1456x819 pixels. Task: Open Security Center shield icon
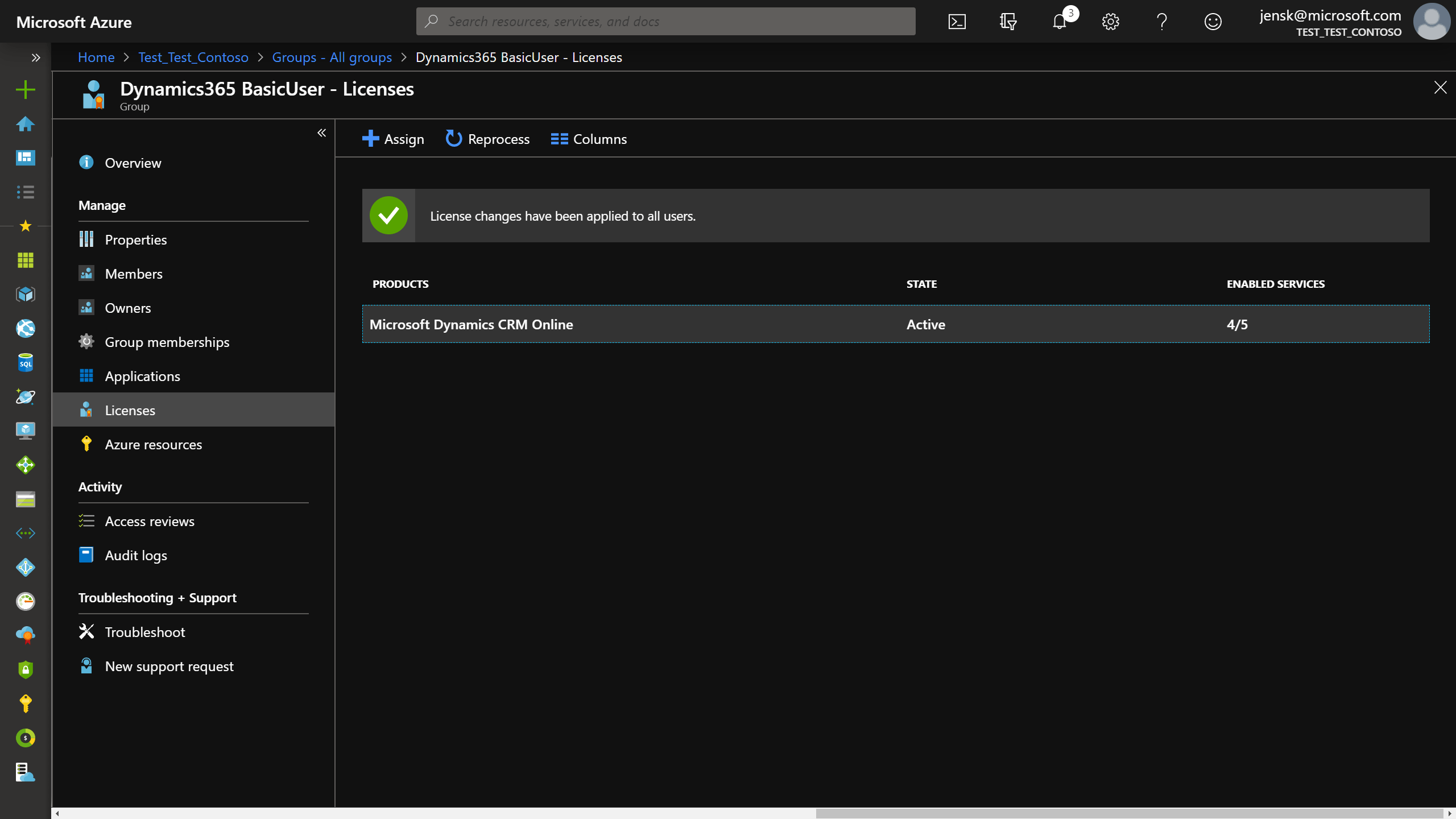[x=26, y=669]
